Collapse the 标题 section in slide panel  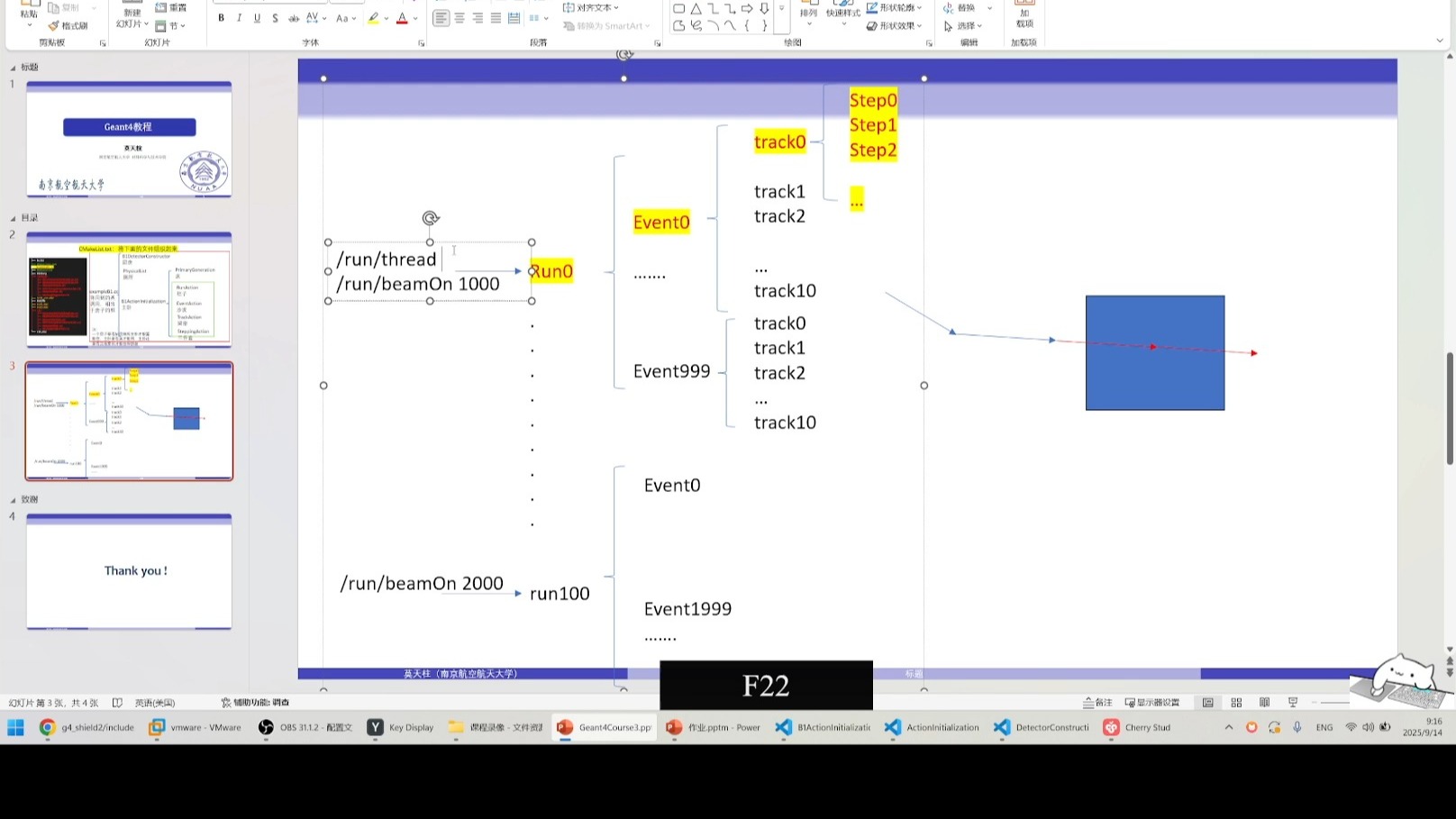pyautogui.click(x=13, y=68)
